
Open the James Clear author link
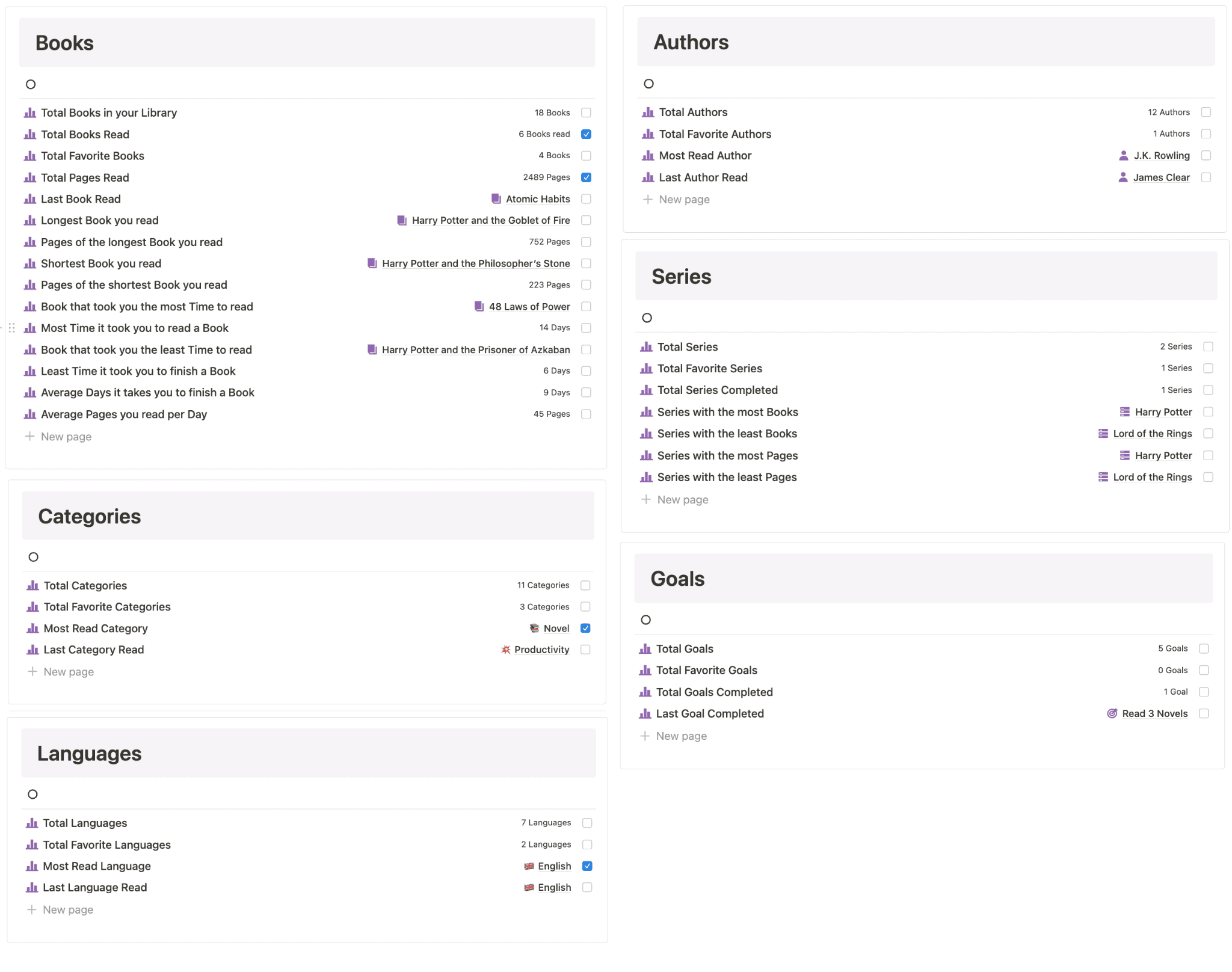(x=1161, y=177)
